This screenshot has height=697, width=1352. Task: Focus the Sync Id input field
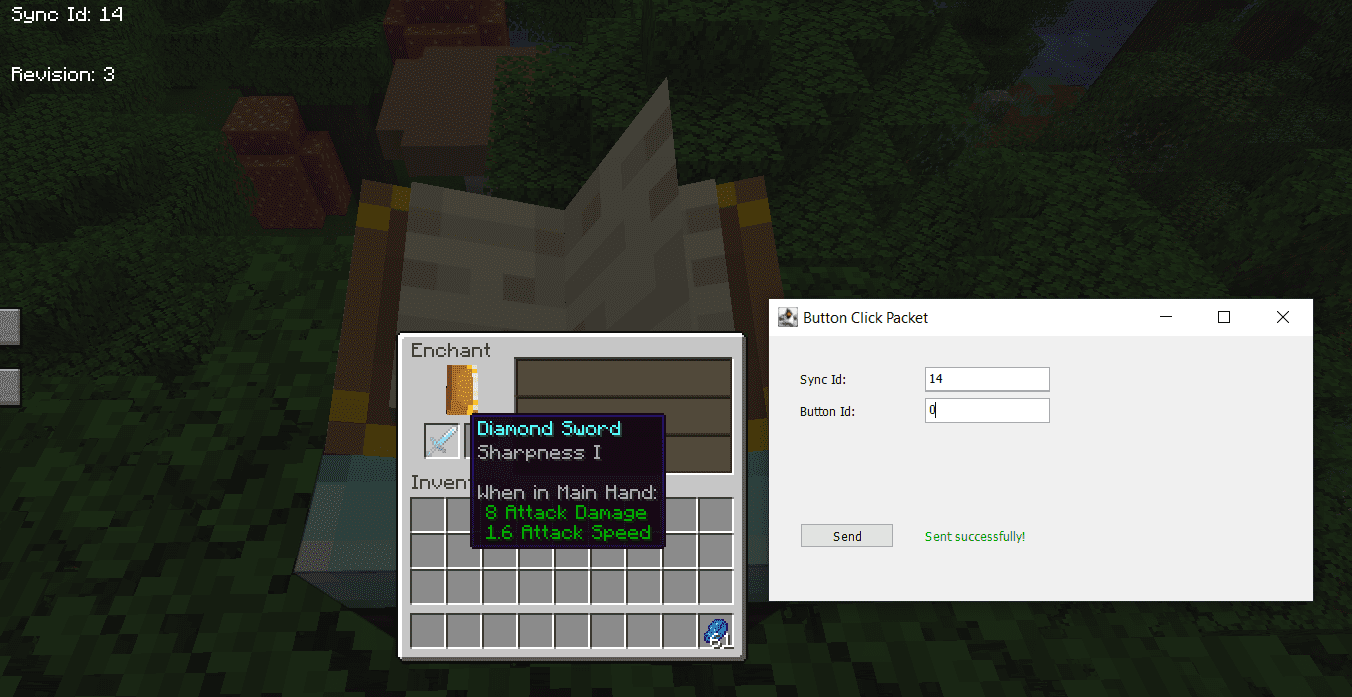(987, 379)
